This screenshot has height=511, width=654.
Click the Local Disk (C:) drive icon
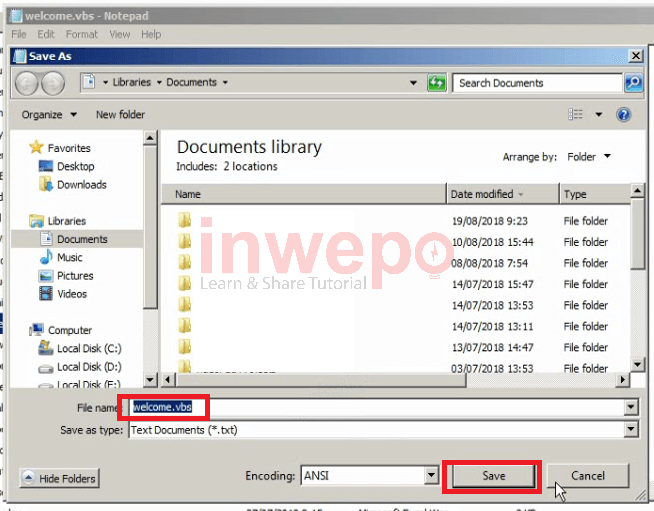point(45,348)
